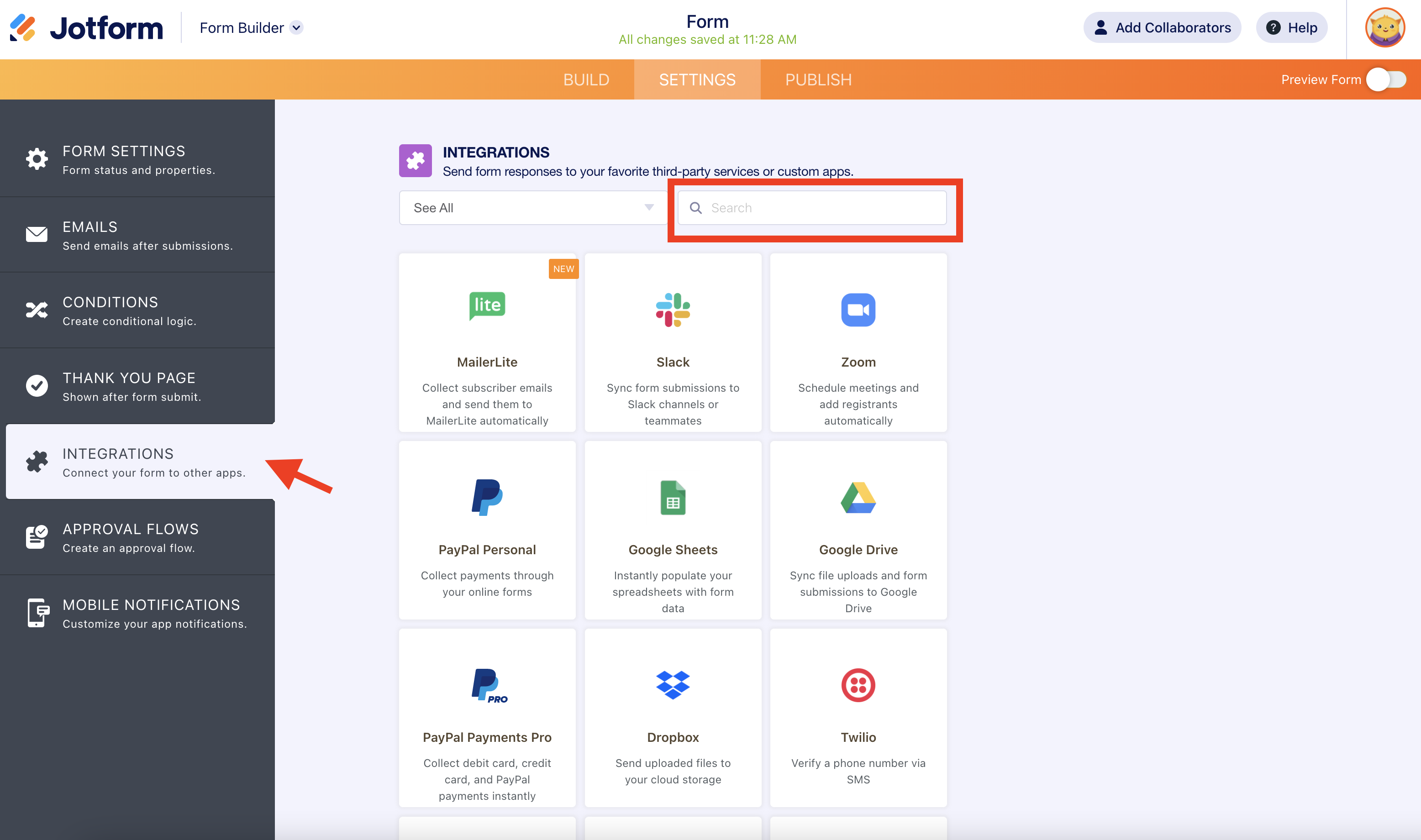Open the Zoom integration card icon

858,310
